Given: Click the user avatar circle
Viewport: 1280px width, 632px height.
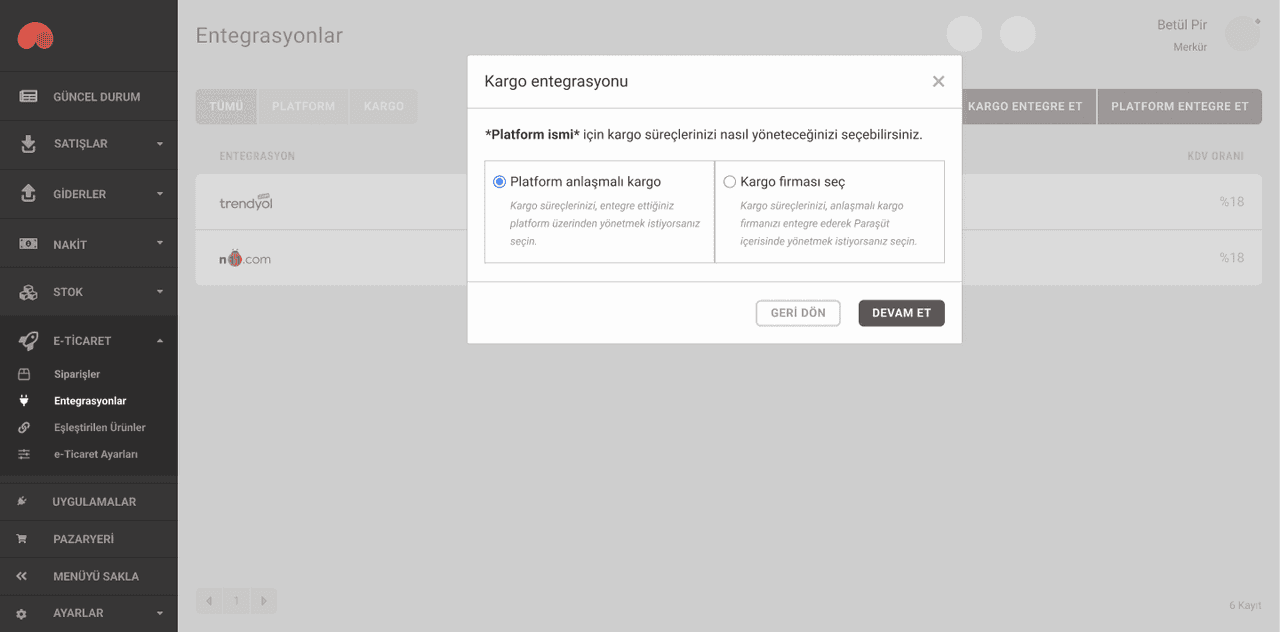Looking at the screenshot, I should click(1242, 33).
